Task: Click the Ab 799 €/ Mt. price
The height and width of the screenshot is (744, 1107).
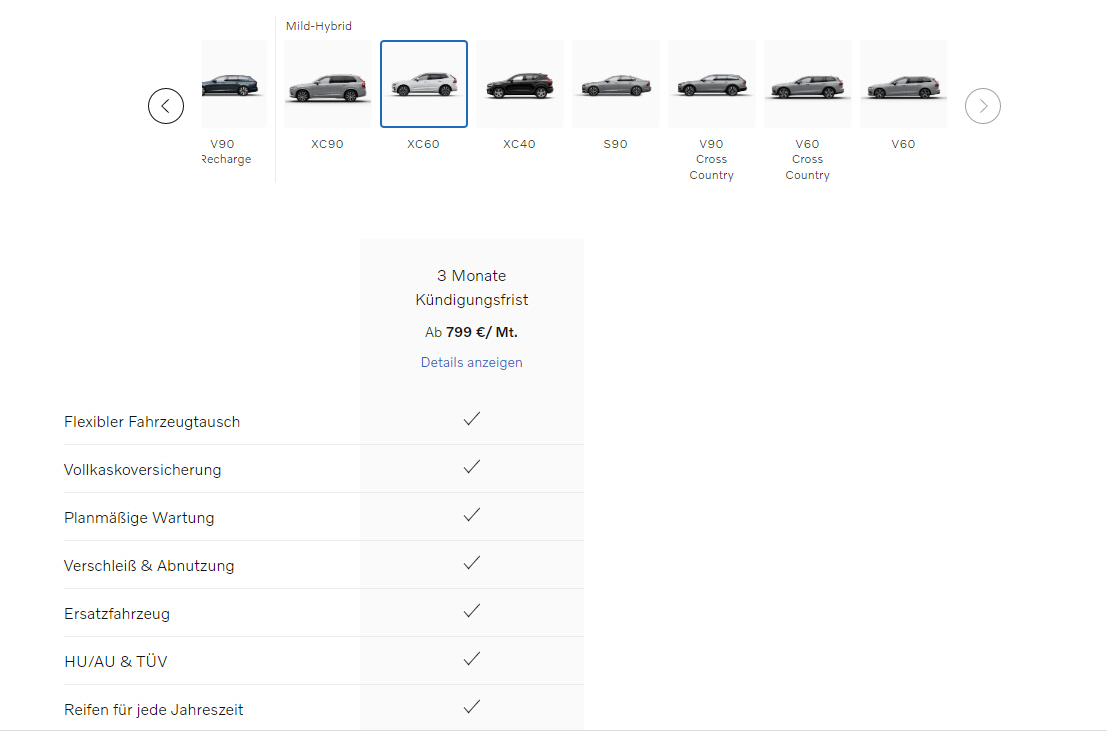Action: [x=472, y=332]
